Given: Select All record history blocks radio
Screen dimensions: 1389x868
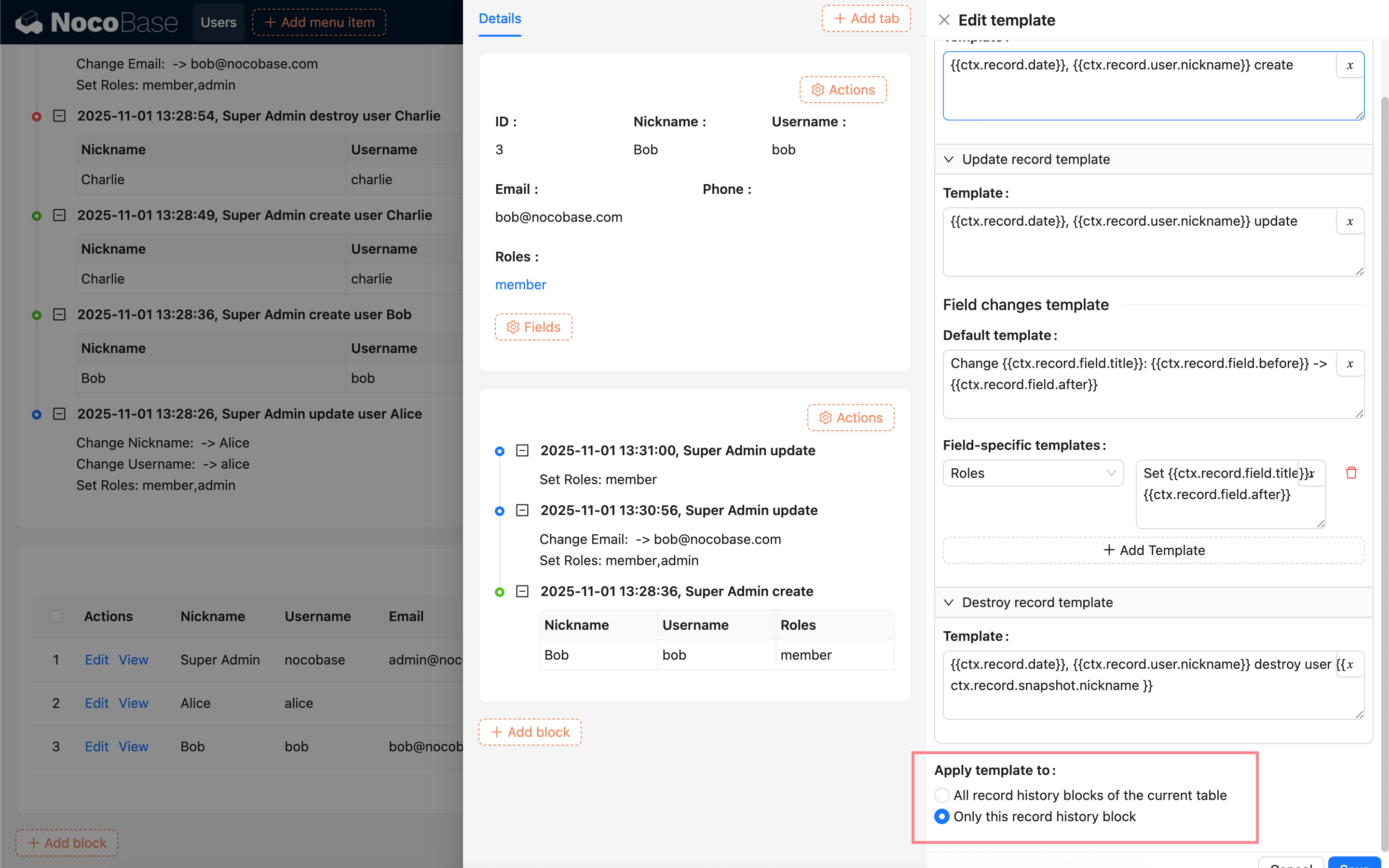Looking at the screenshot, I should pos(941,795).
